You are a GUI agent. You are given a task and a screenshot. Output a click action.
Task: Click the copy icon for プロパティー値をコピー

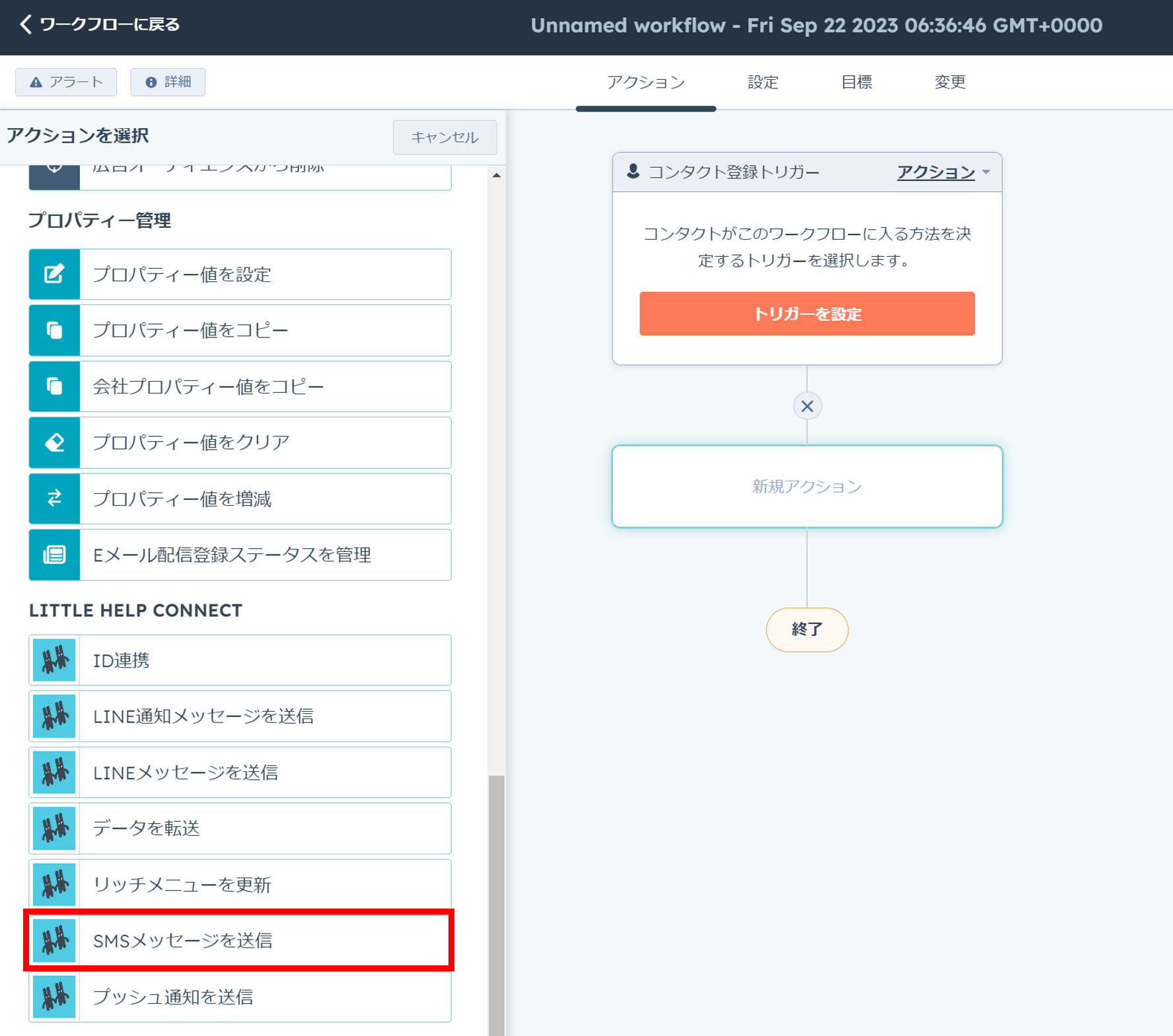[x=54, y=330]
